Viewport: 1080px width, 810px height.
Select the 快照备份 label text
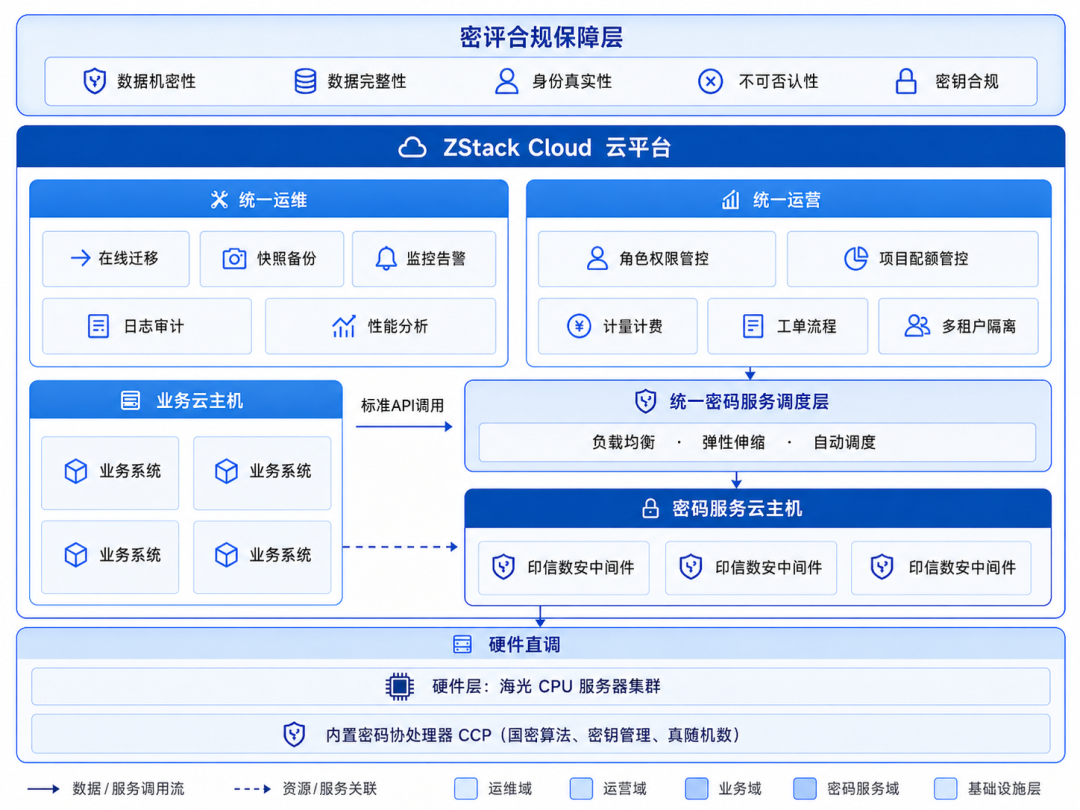tap(287, 258)
